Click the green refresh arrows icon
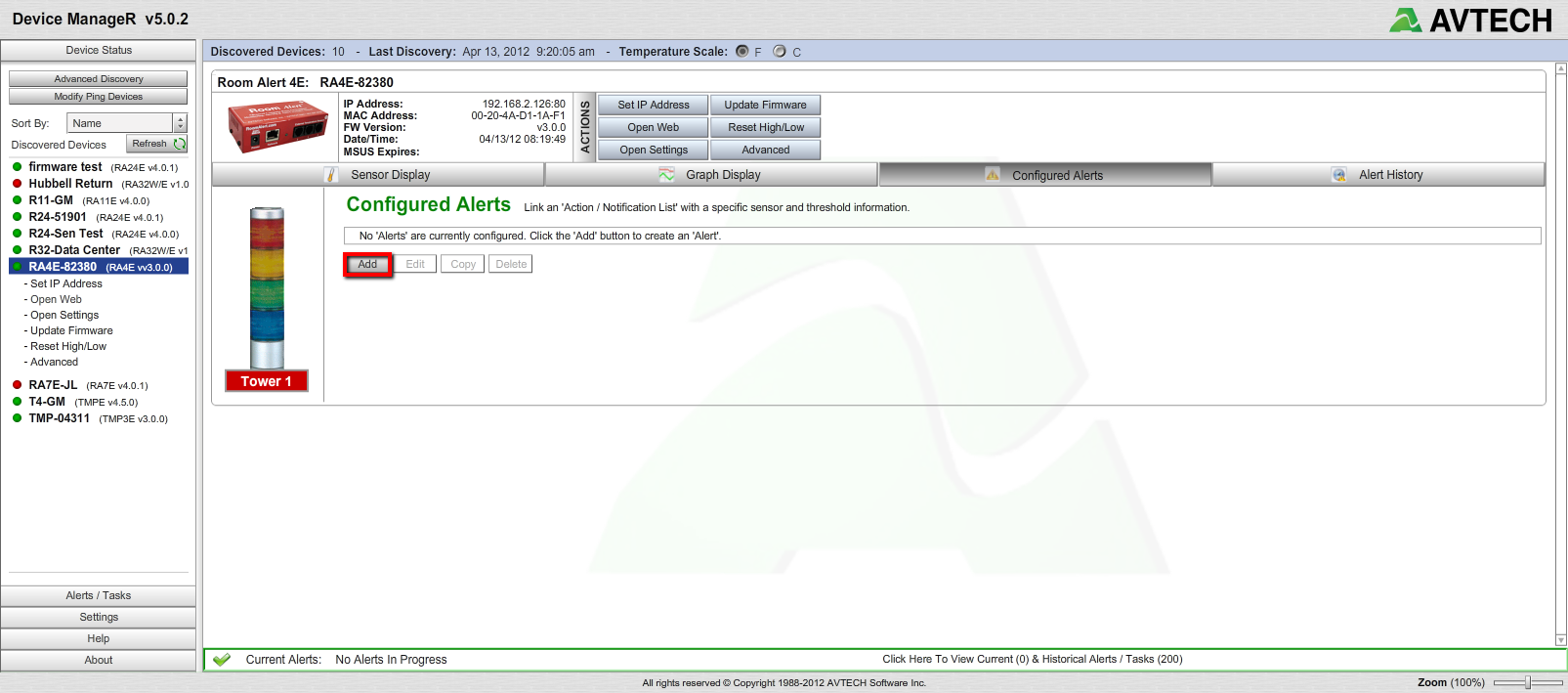Image resolution: width=1568 pixels, height=693 pixels. click(x=180, y=144)
